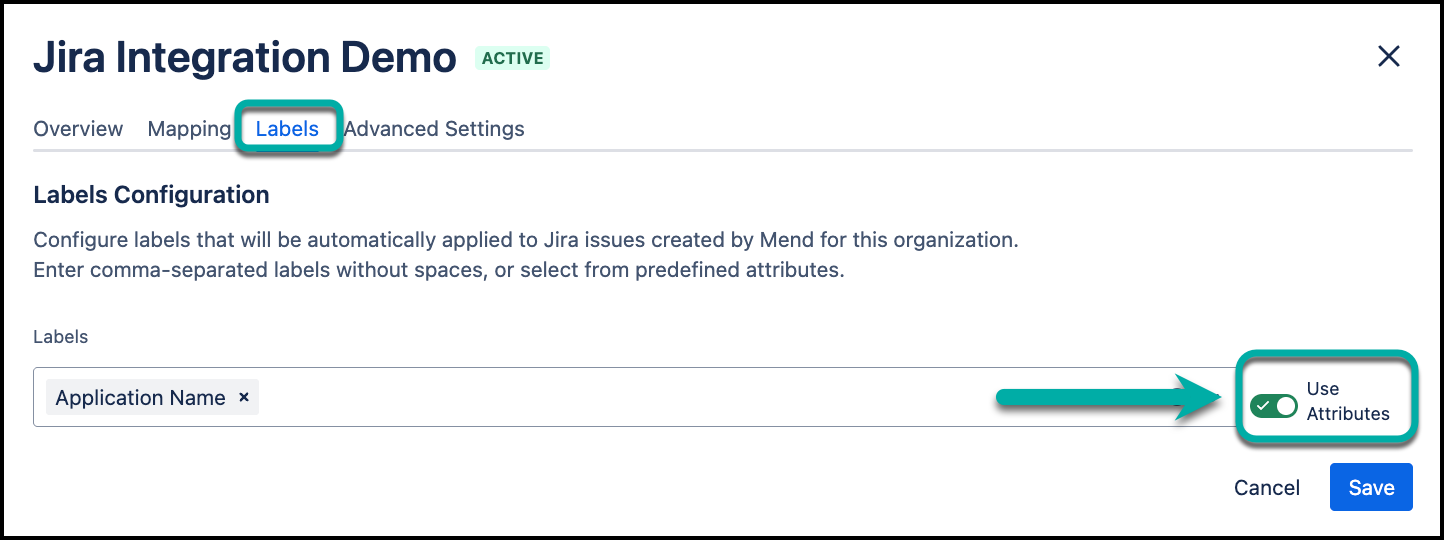Open the Mapping tab

tap(189, 129)
